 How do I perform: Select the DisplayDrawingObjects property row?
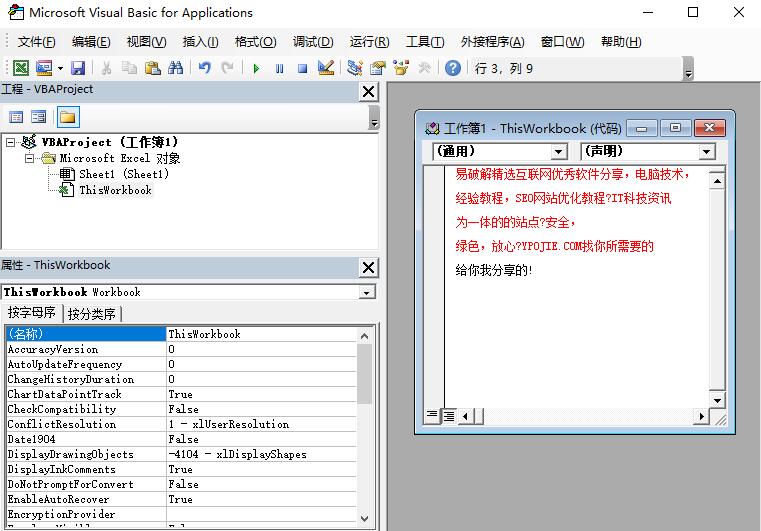click(x=181, y=454)
